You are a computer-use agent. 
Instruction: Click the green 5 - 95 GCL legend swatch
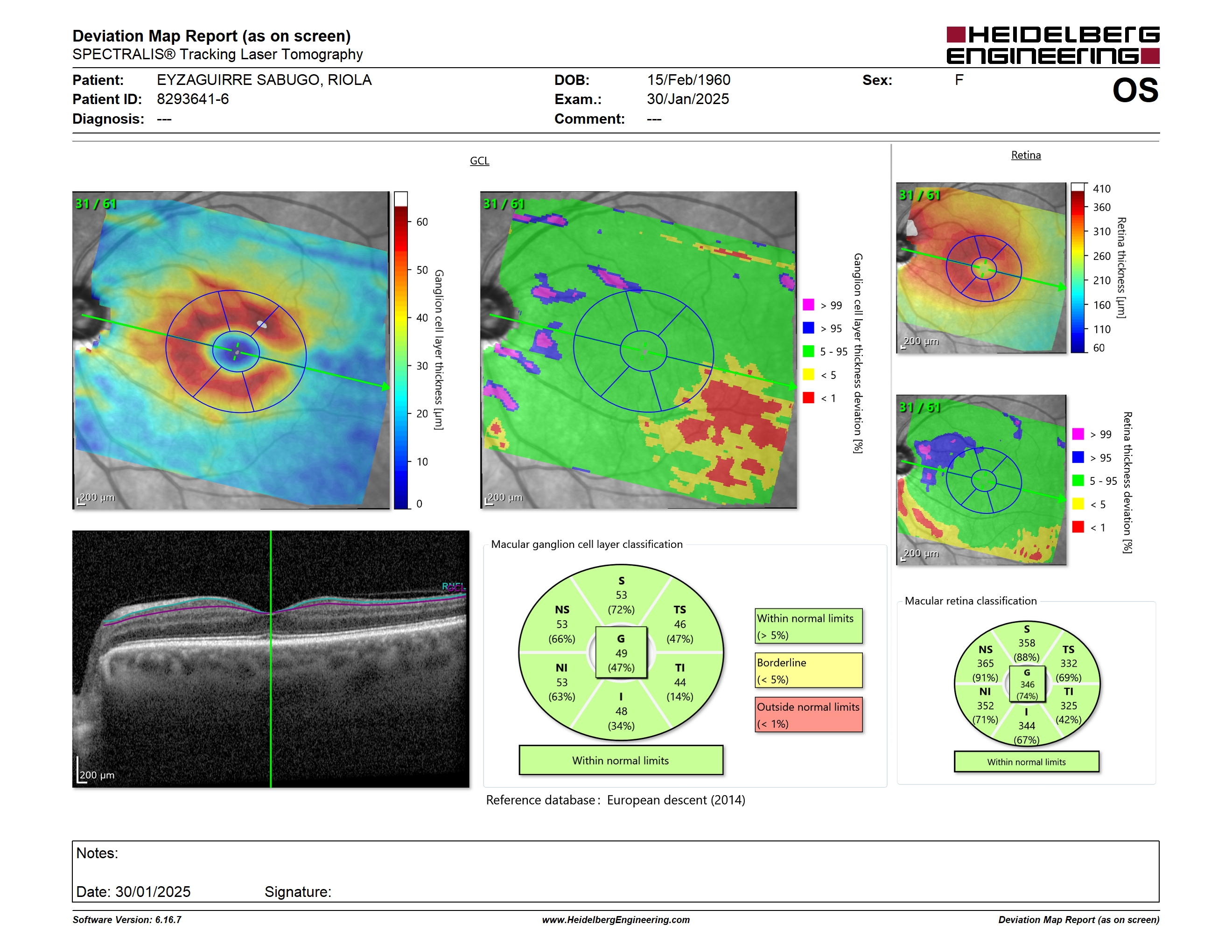tap(808, 351)
